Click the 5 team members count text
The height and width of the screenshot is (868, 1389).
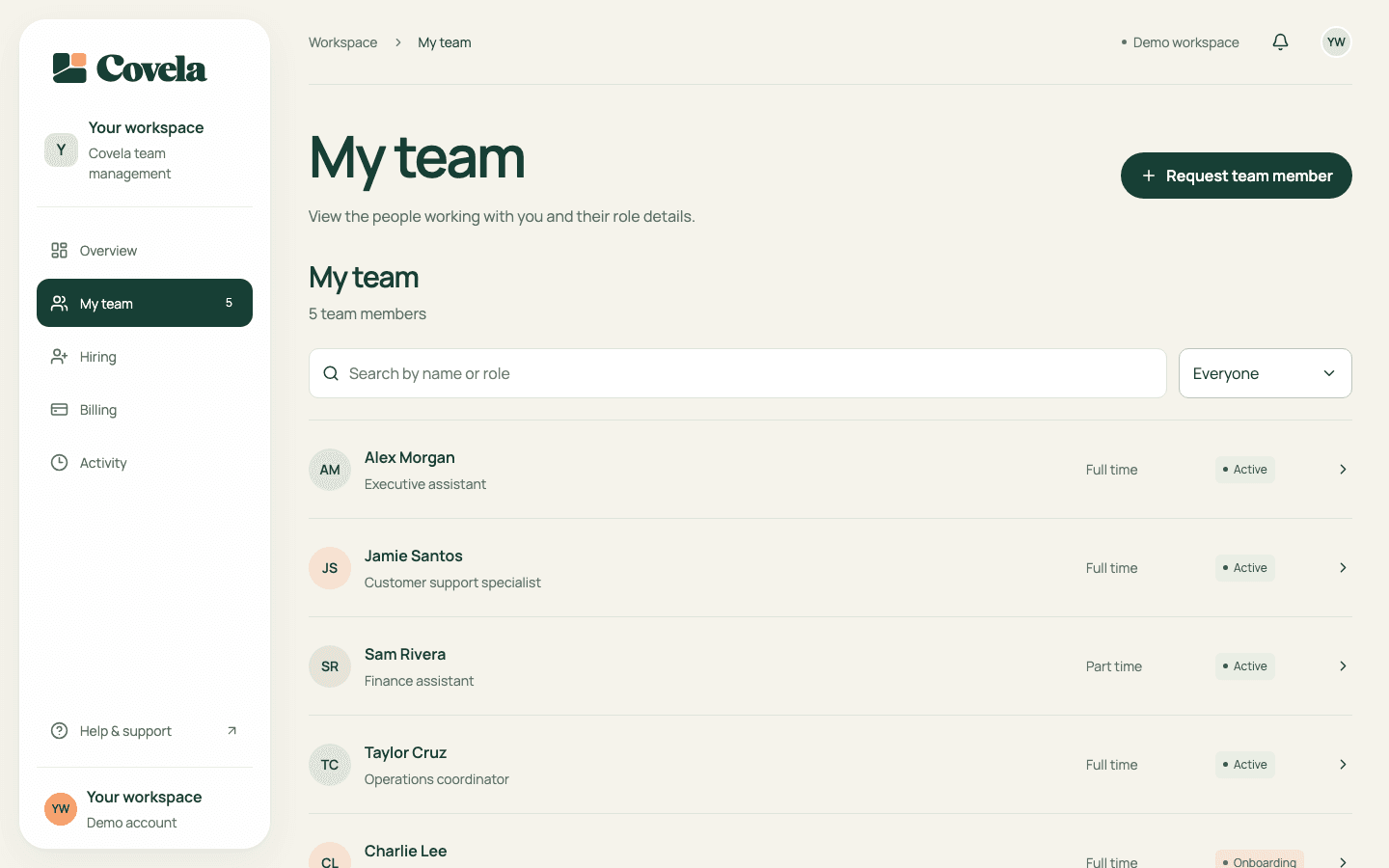click(x=368, y=313)
